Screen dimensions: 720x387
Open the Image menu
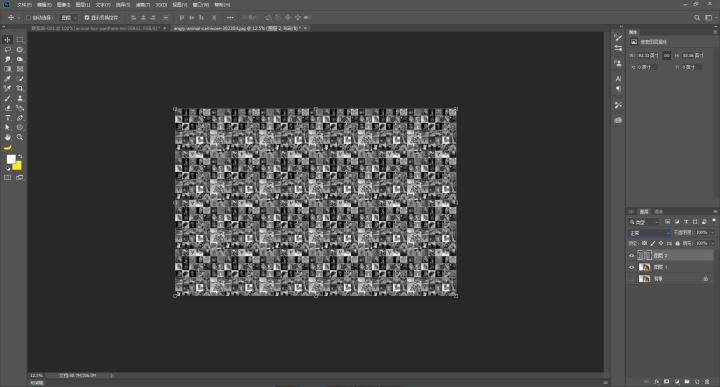pos(63,5)
